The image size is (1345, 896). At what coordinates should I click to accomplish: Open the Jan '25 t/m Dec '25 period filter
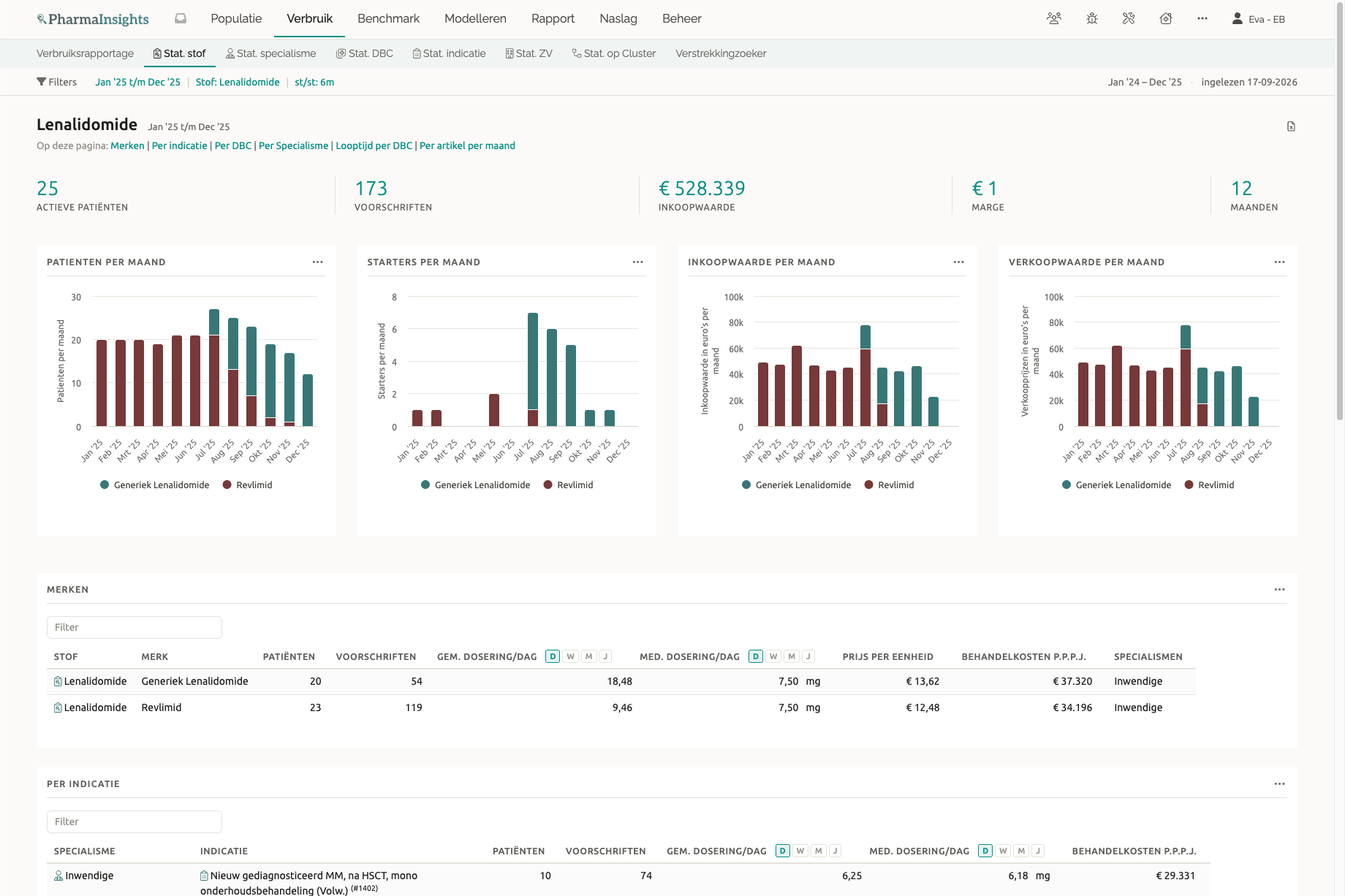[x=137, y=82]
